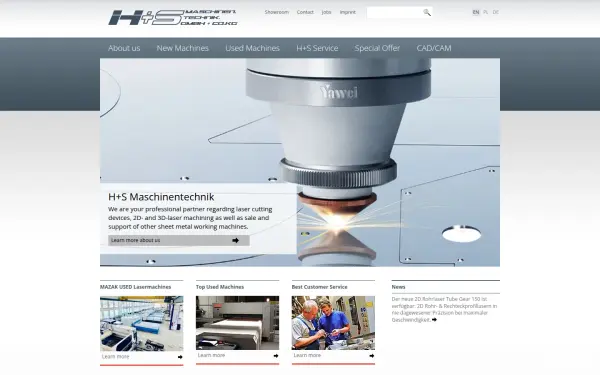
Task: Open About us menu
Action: (124, 48)
